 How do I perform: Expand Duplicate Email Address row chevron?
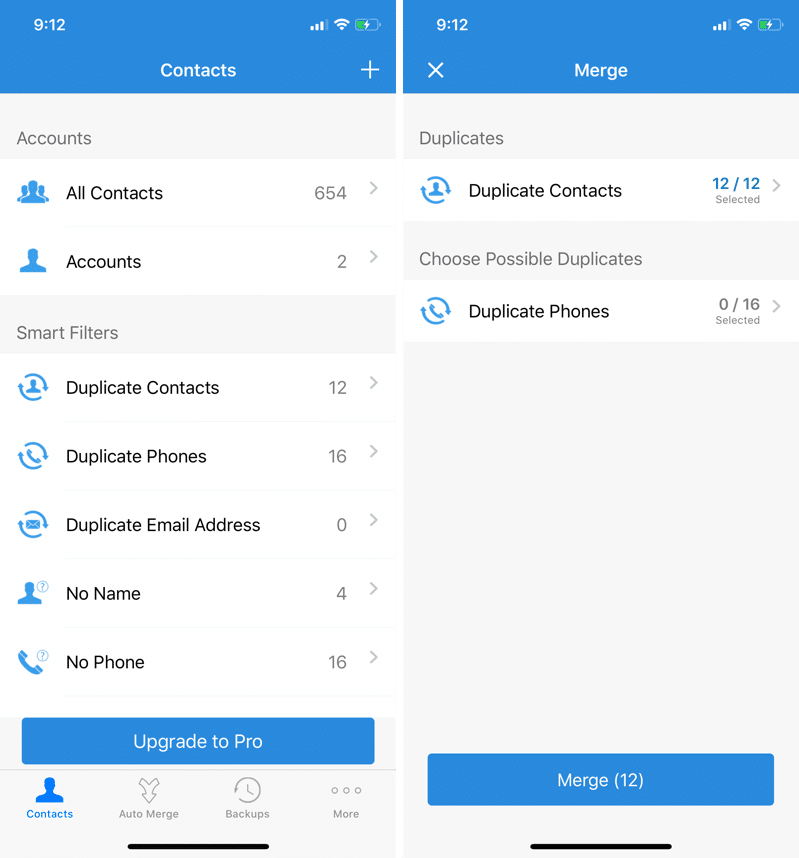pyautogui.click(x=373, y=520)
